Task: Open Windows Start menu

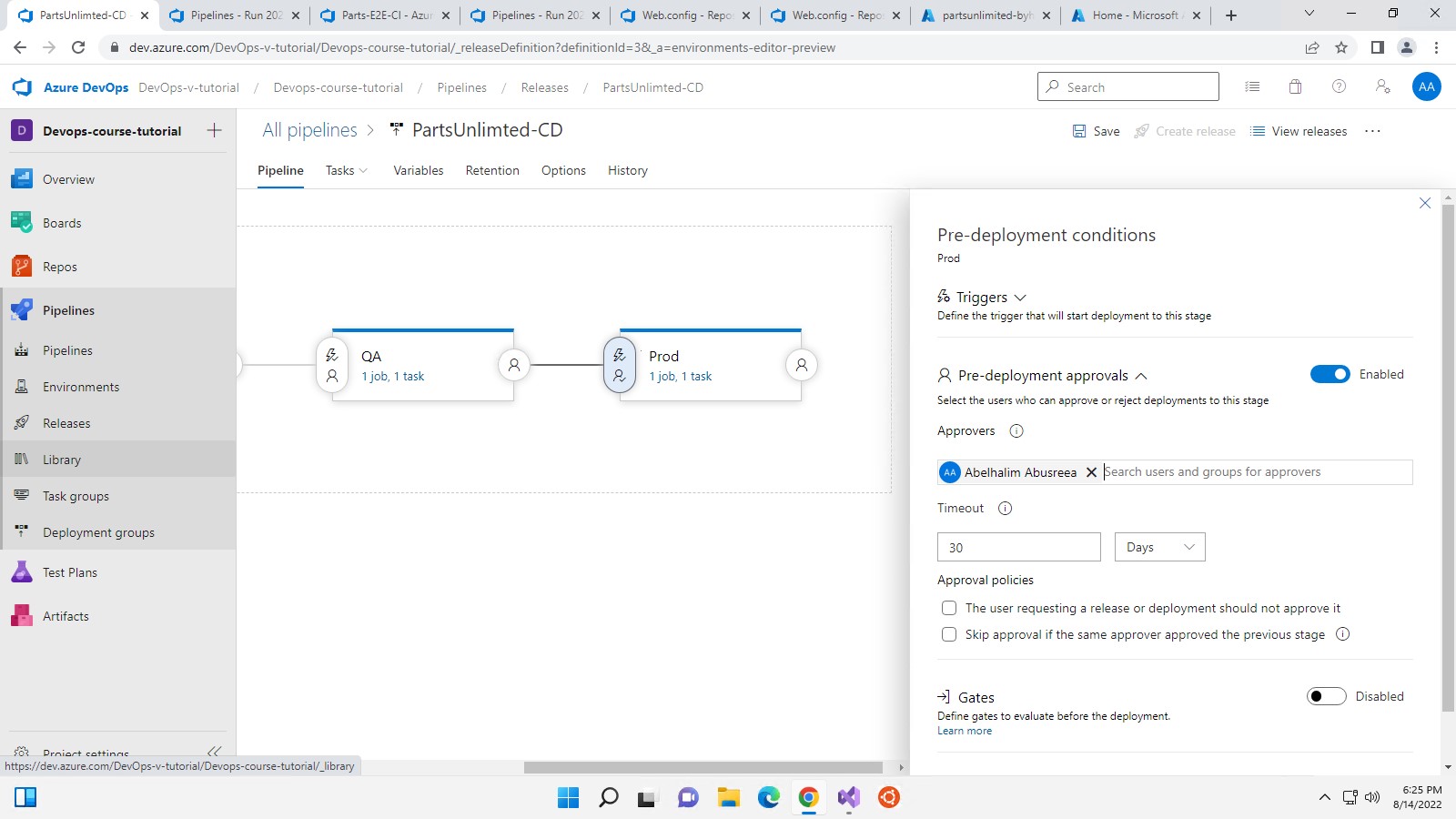Action: pyautogui.click(x=568, y=798)
